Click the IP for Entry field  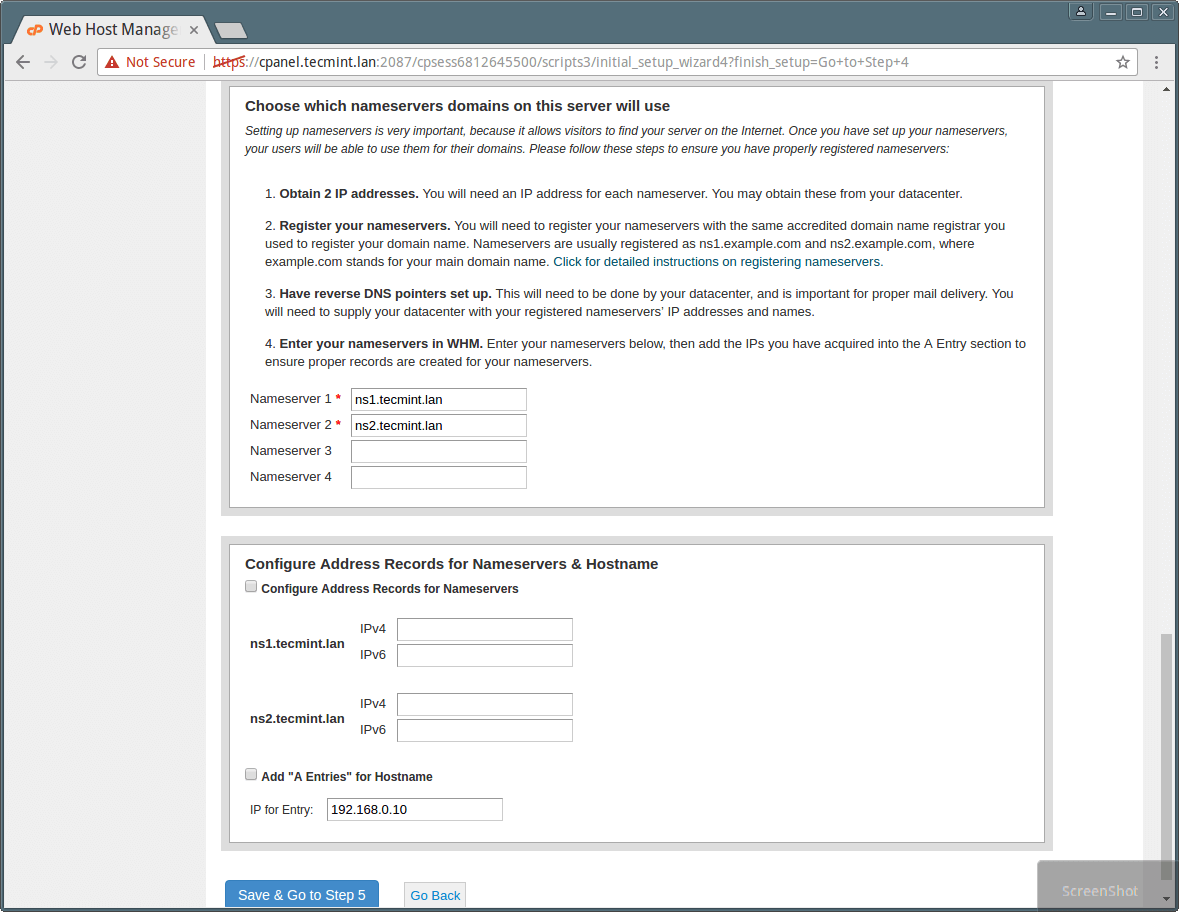coord(414,810)
